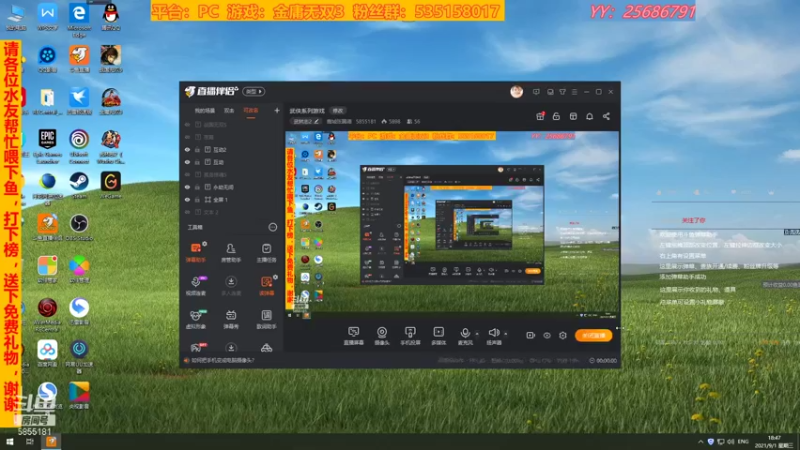Open the Epic Games Launcher desktop icon
The width and height of the screenshot is (800, 450).
47,145
